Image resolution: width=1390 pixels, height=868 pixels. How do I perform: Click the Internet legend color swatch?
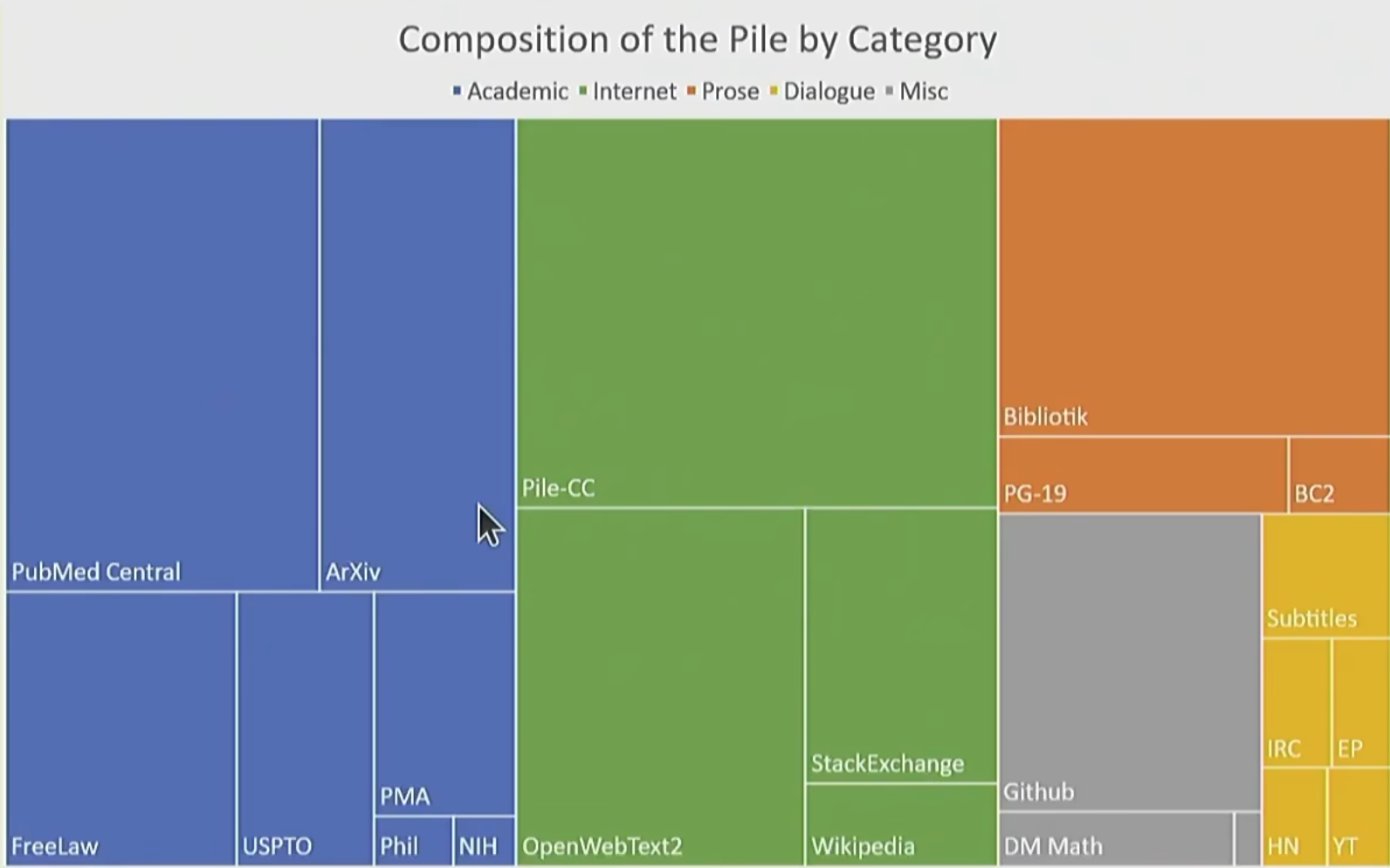coord(583,91)
